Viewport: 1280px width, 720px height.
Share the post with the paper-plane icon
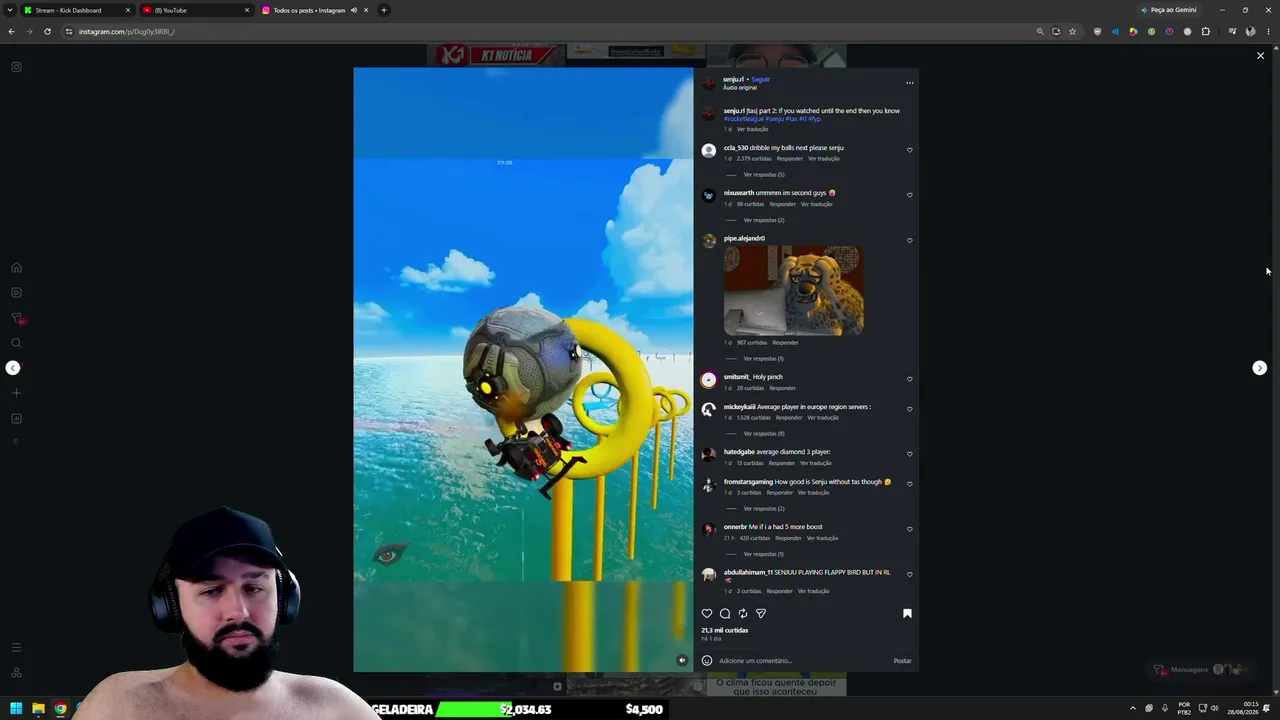coord(761,613)
